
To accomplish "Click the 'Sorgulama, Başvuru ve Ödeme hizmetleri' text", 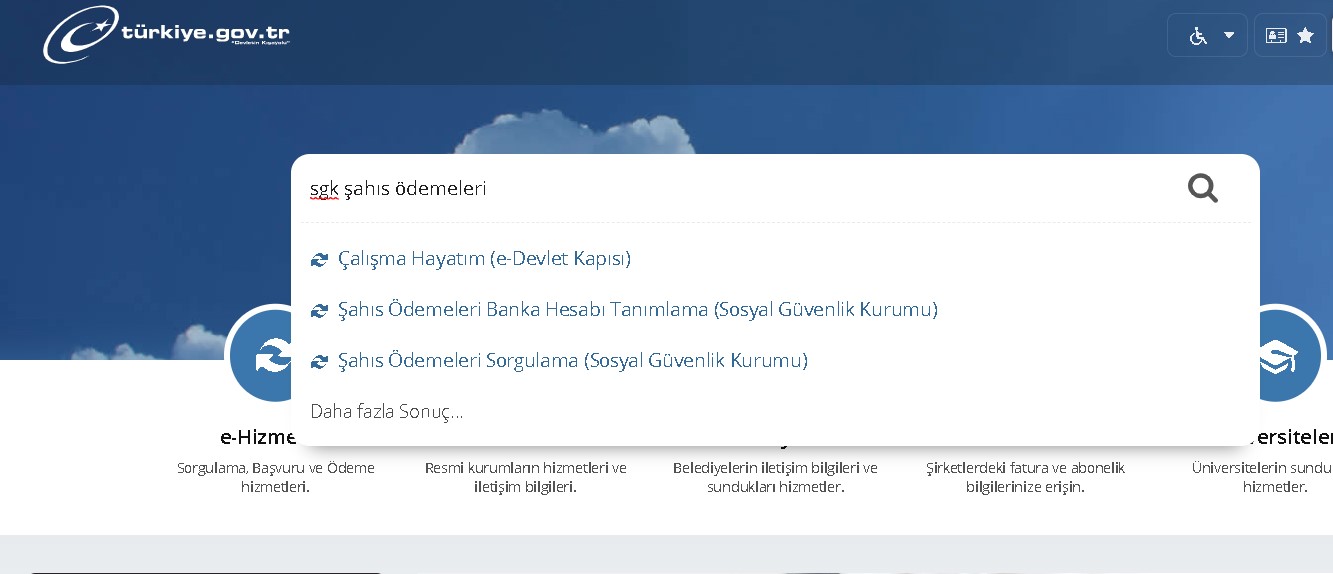I will point(275,477).
